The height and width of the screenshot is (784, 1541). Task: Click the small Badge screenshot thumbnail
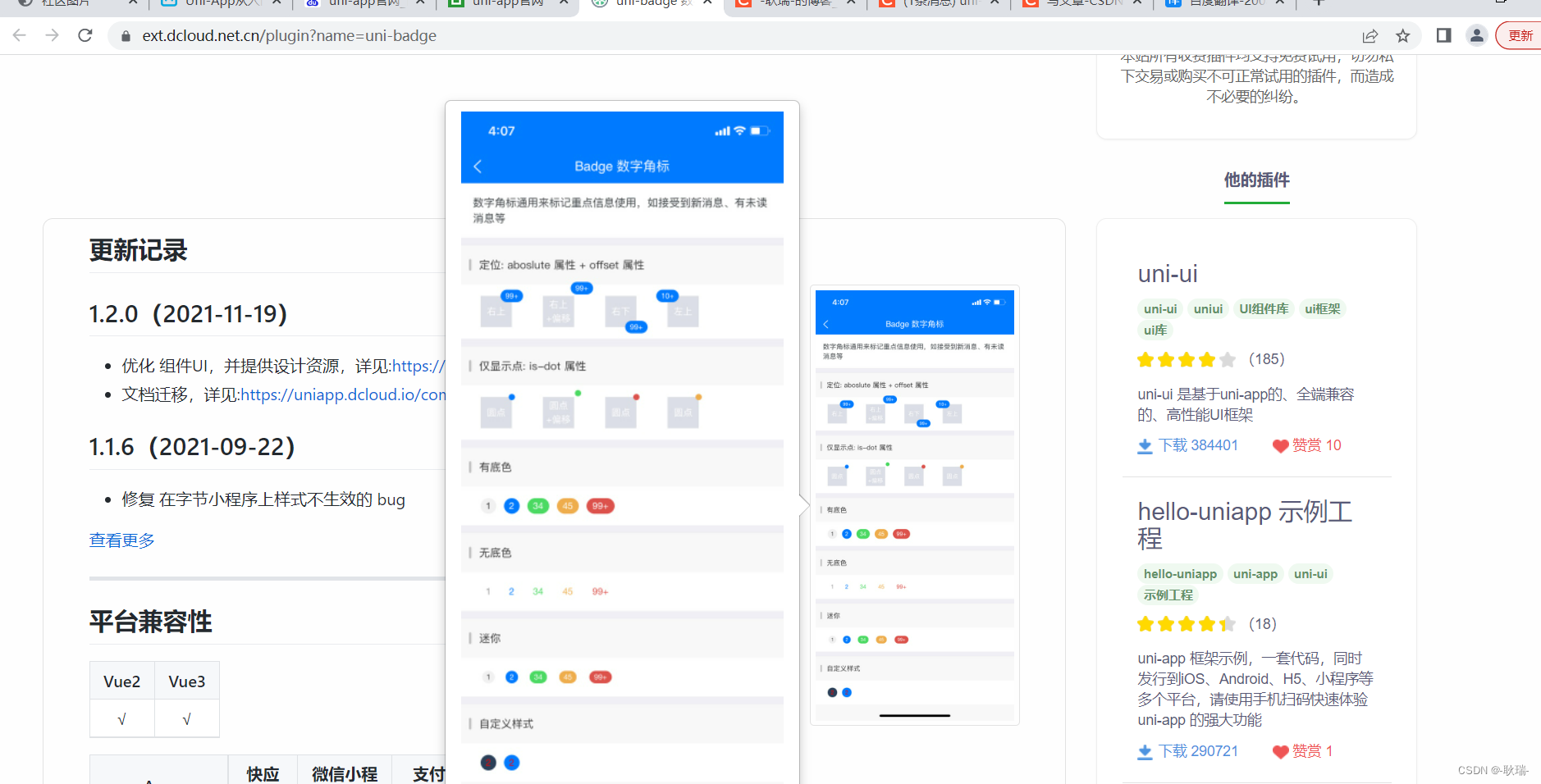point(915,505)
